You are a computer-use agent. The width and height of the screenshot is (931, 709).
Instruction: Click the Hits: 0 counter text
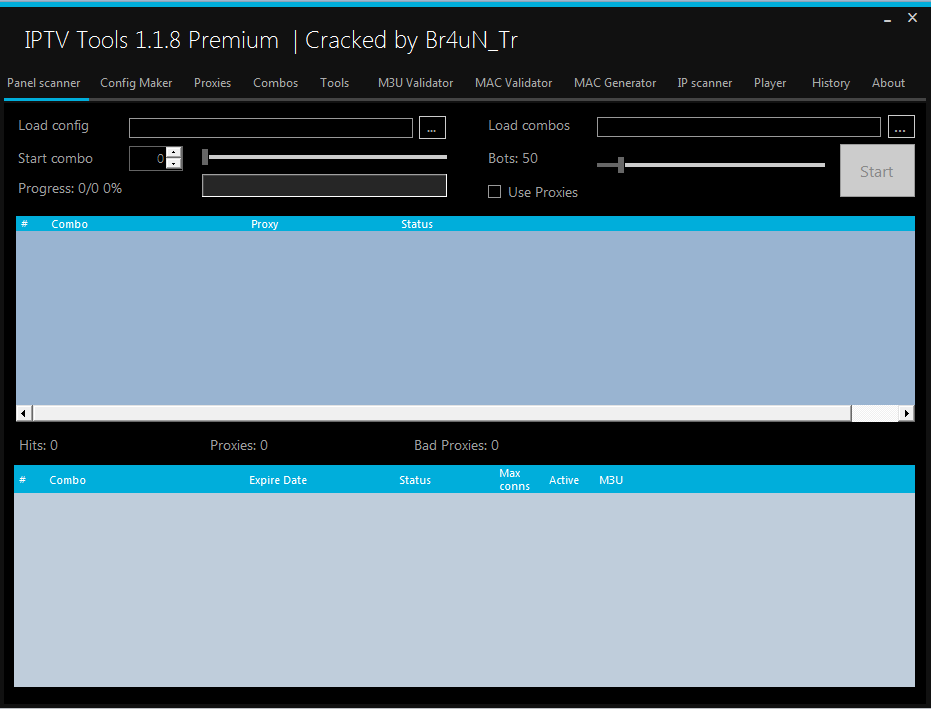39,445
